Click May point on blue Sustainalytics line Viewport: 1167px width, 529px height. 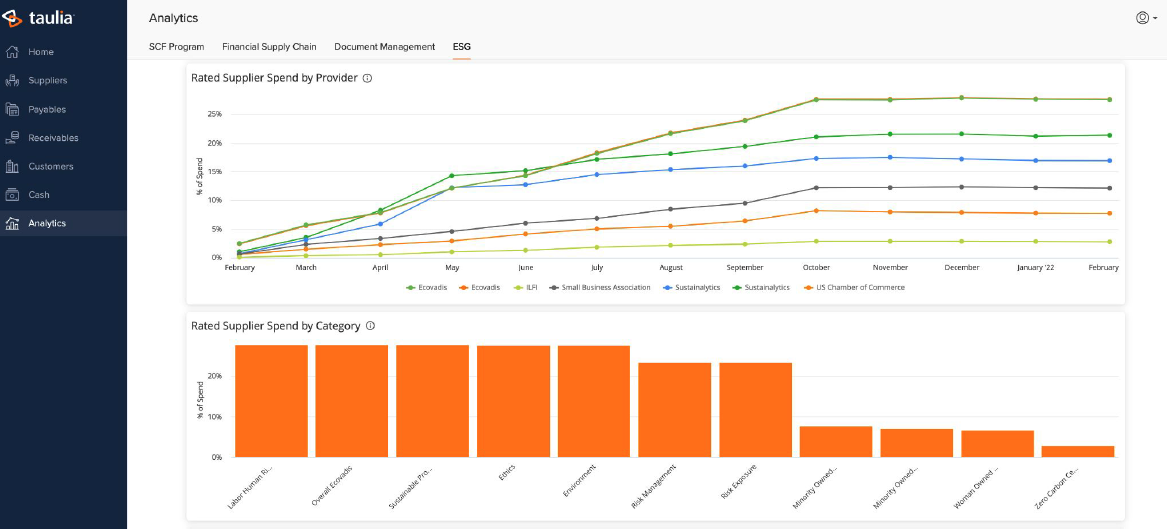point(452,187)
